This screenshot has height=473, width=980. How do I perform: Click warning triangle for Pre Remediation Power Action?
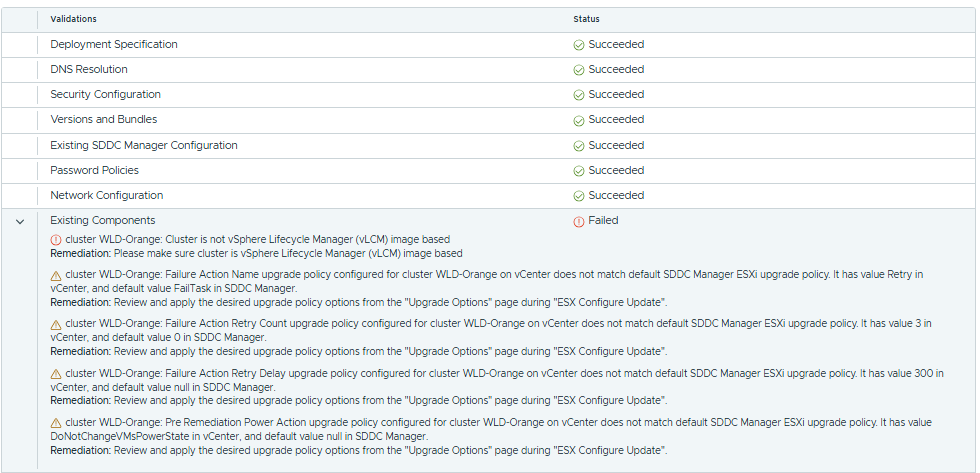click(x=56, y=424)
